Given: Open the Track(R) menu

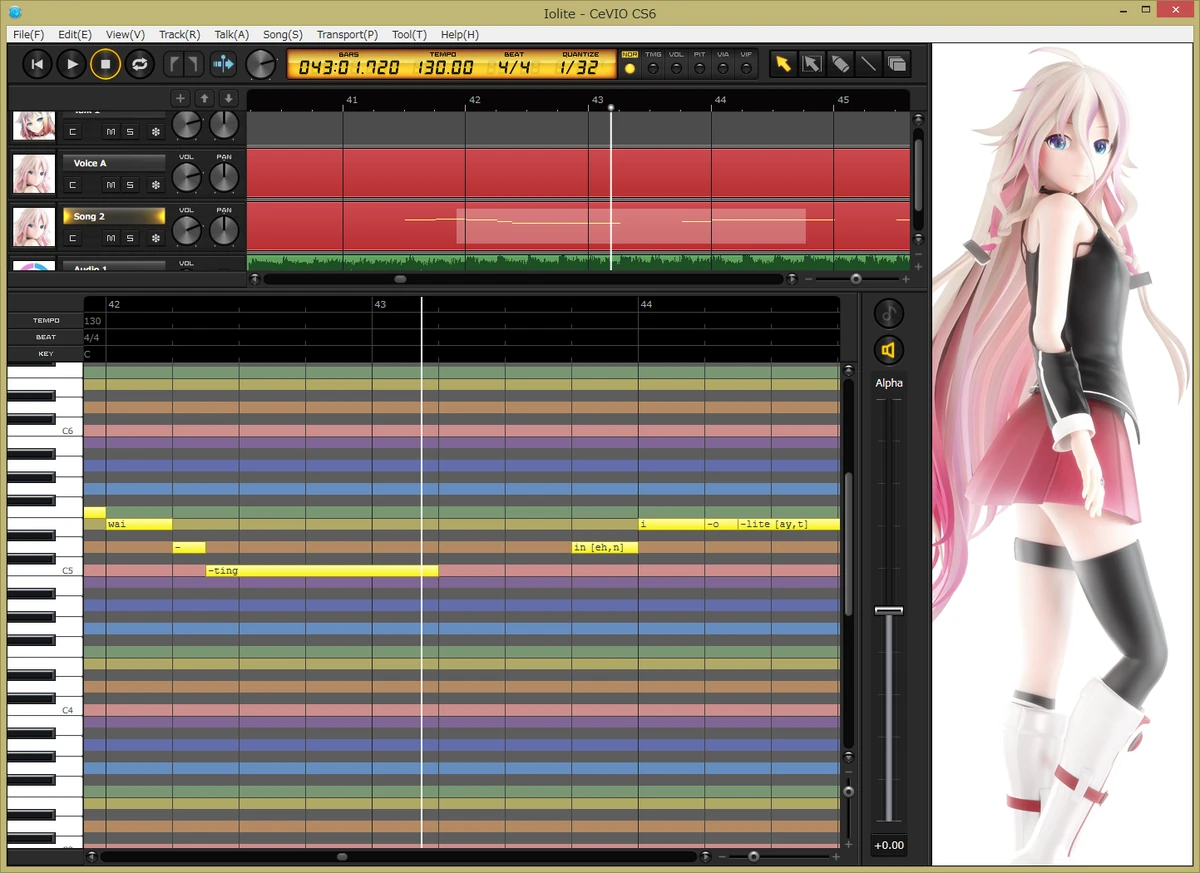Looking at the screenshot, I should [x=178, y=34].
